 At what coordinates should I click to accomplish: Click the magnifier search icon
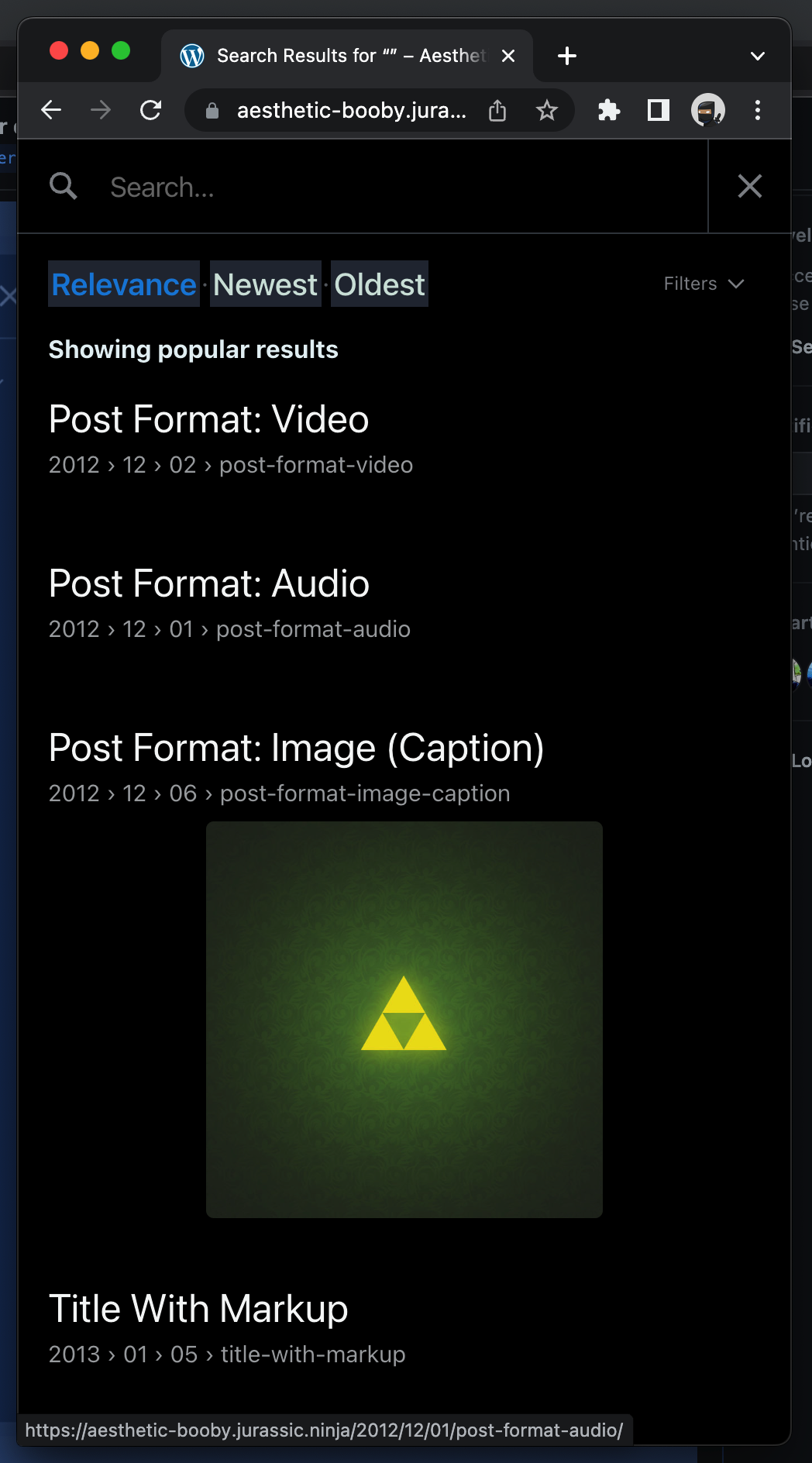coord(64,186)
